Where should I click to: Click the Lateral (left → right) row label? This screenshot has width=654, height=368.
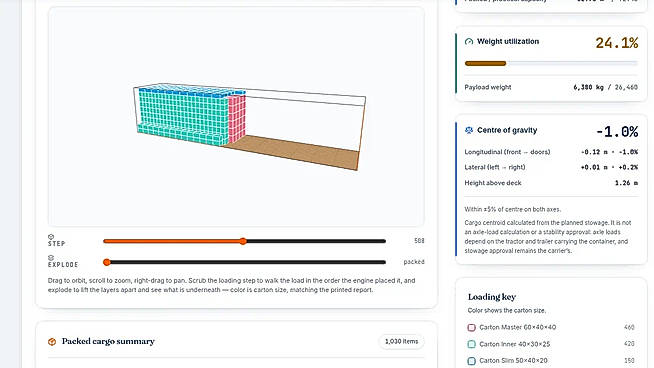coord(495,167)
